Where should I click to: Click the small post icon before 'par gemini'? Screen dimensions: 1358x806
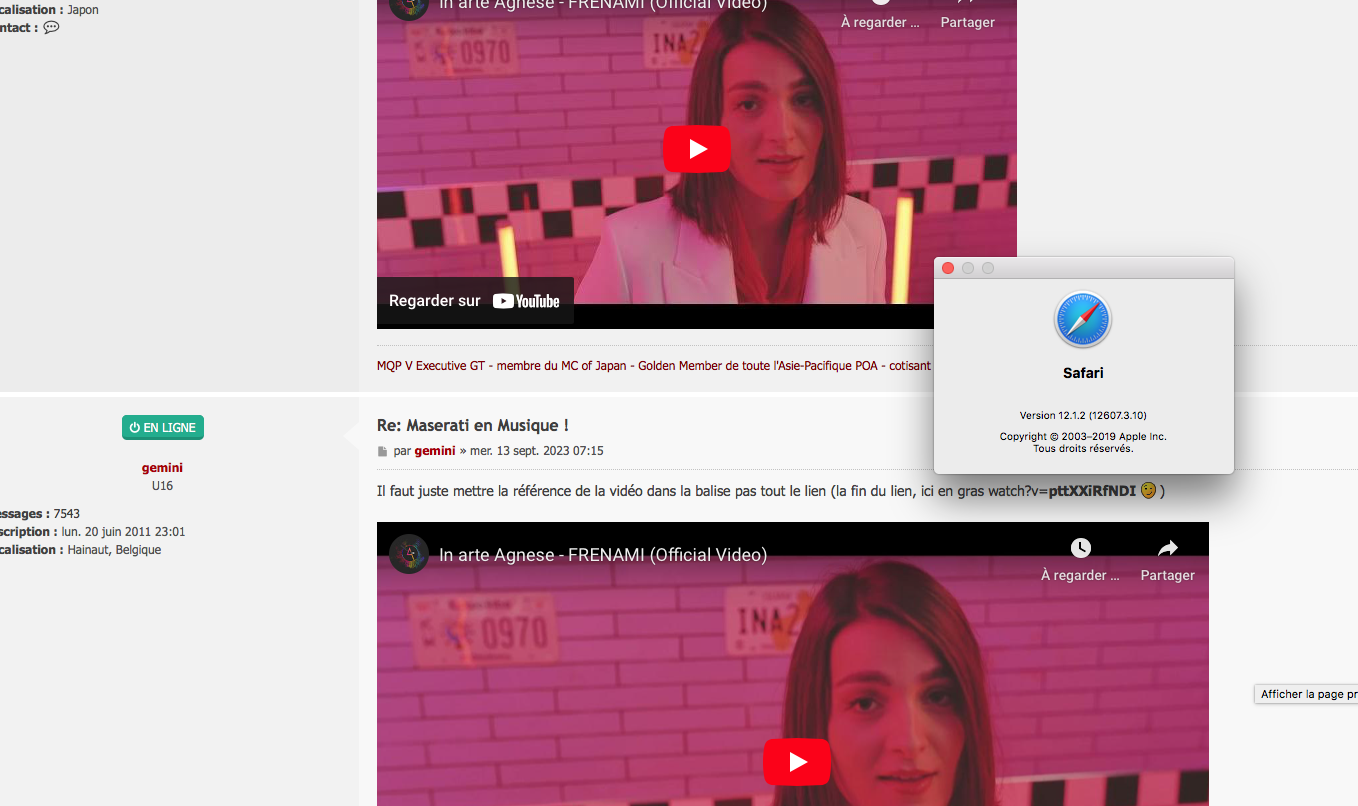coord(382,451)
